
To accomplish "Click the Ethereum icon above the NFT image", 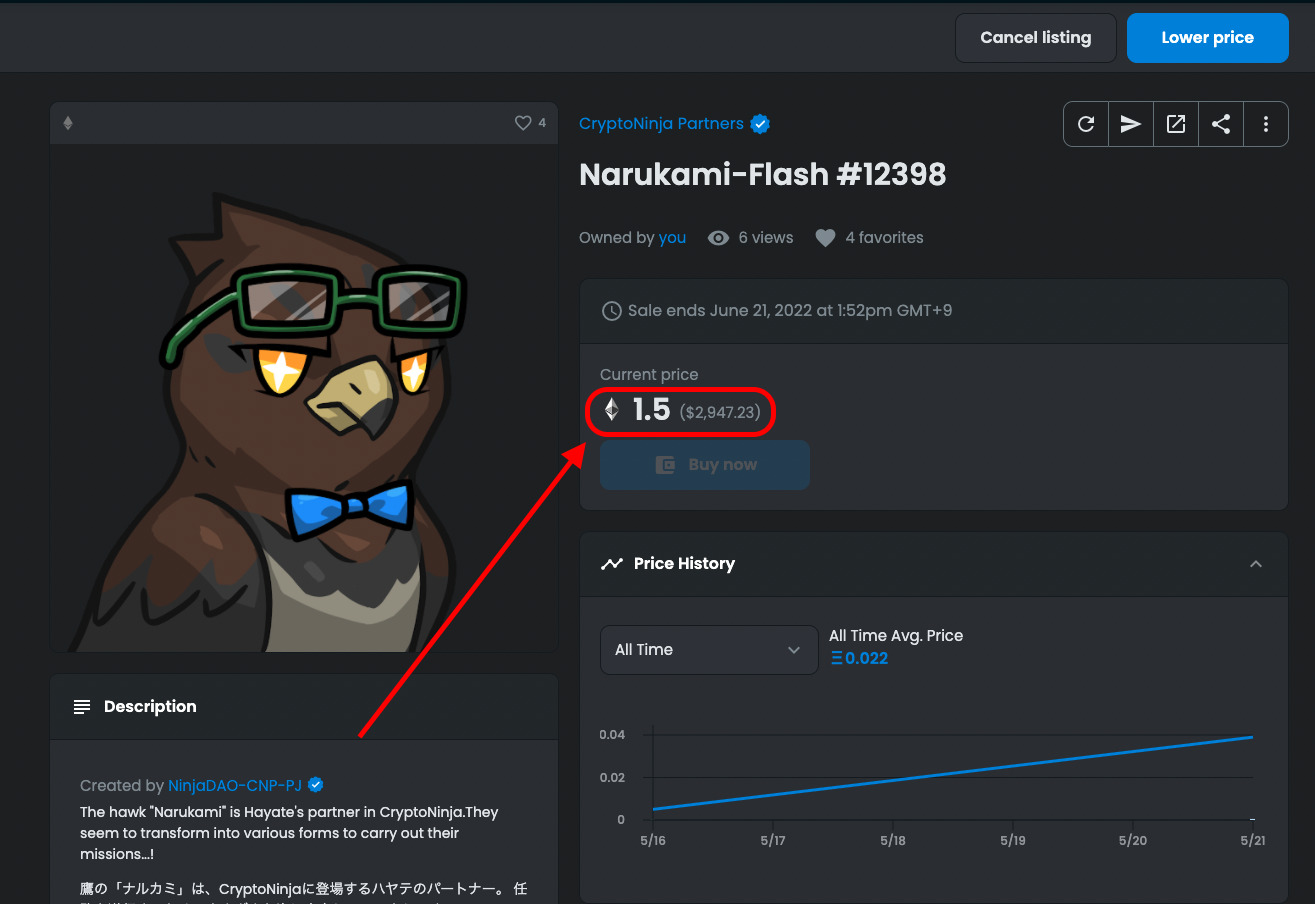I will [68, 123].
